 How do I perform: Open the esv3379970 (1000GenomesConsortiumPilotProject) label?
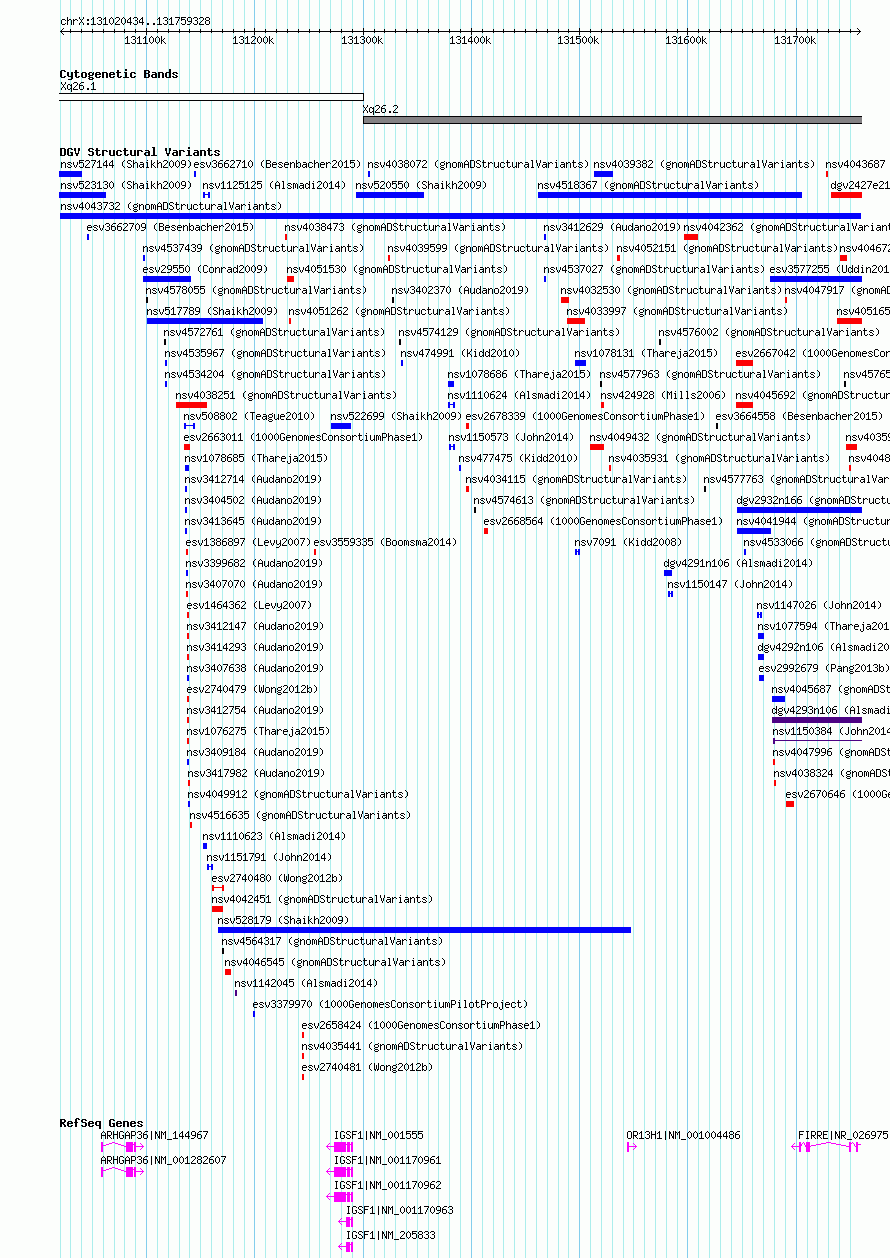point(390,1004)
